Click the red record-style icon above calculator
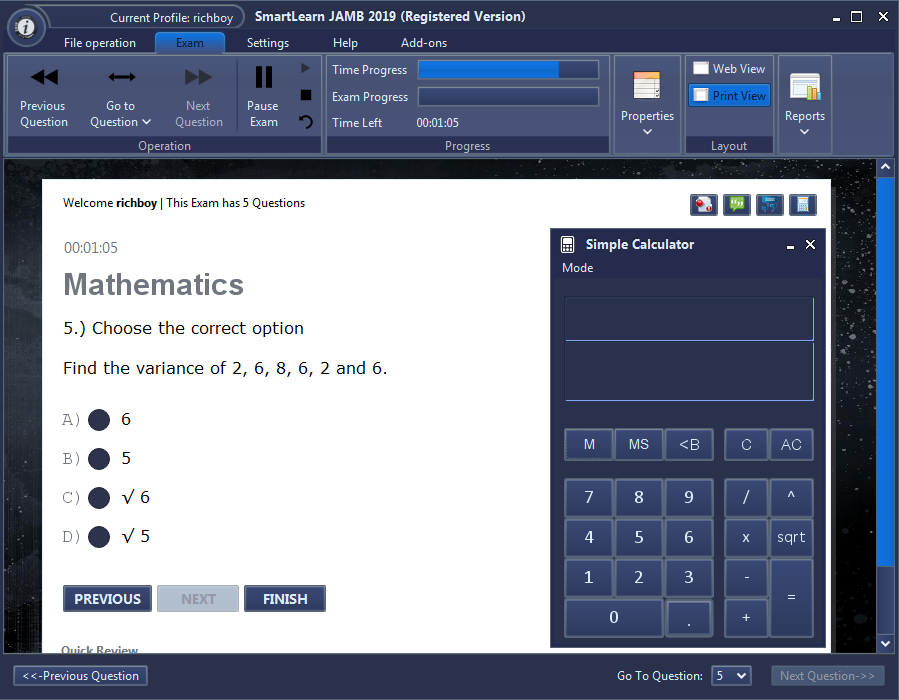The image size is (899, 700). [x=703, y=205]
